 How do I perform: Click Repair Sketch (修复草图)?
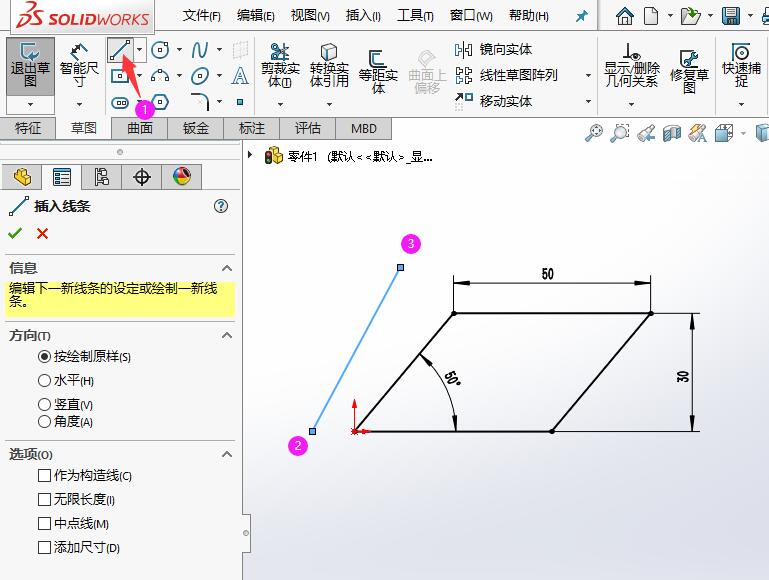pos(689,71)
